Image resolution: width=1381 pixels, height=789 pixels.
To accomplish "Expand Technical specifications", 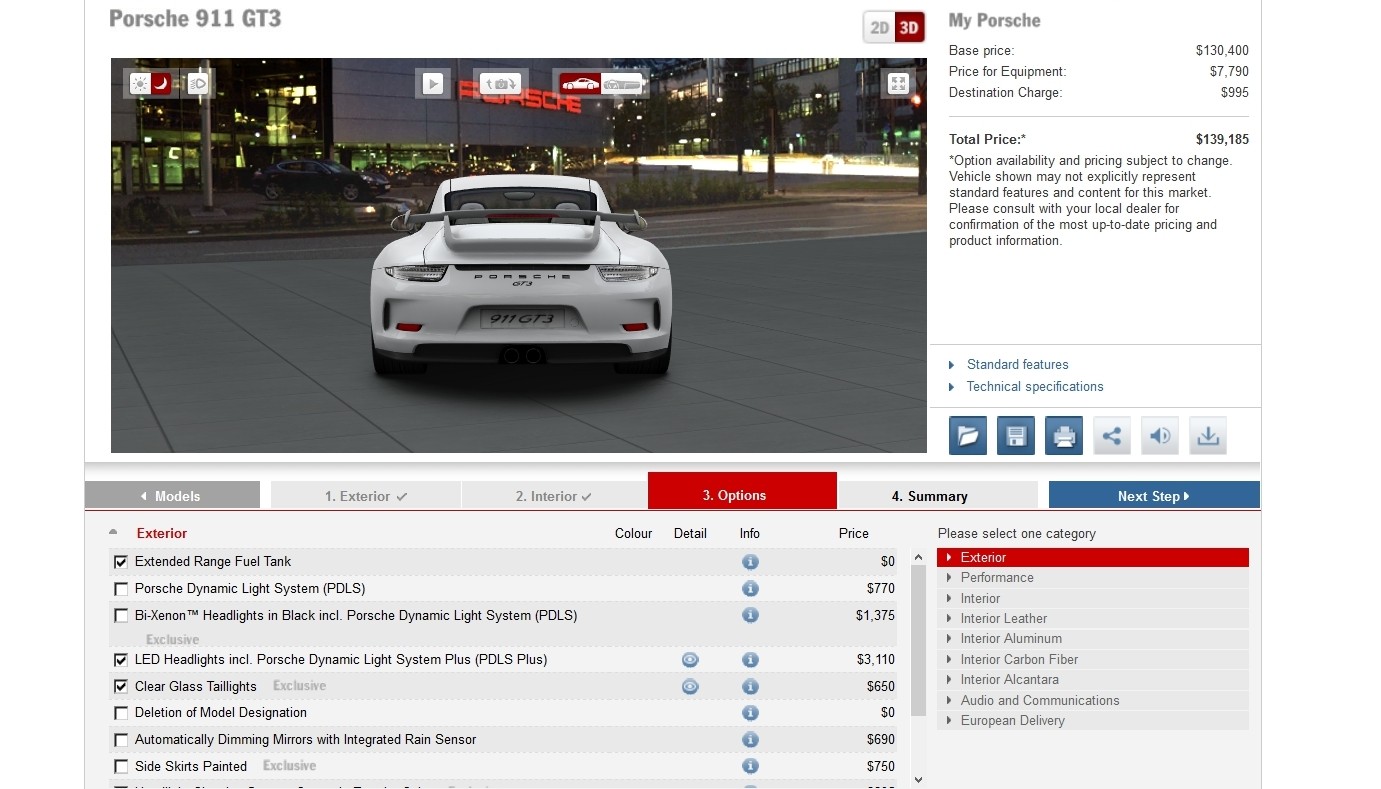I will coord(1035,387).
